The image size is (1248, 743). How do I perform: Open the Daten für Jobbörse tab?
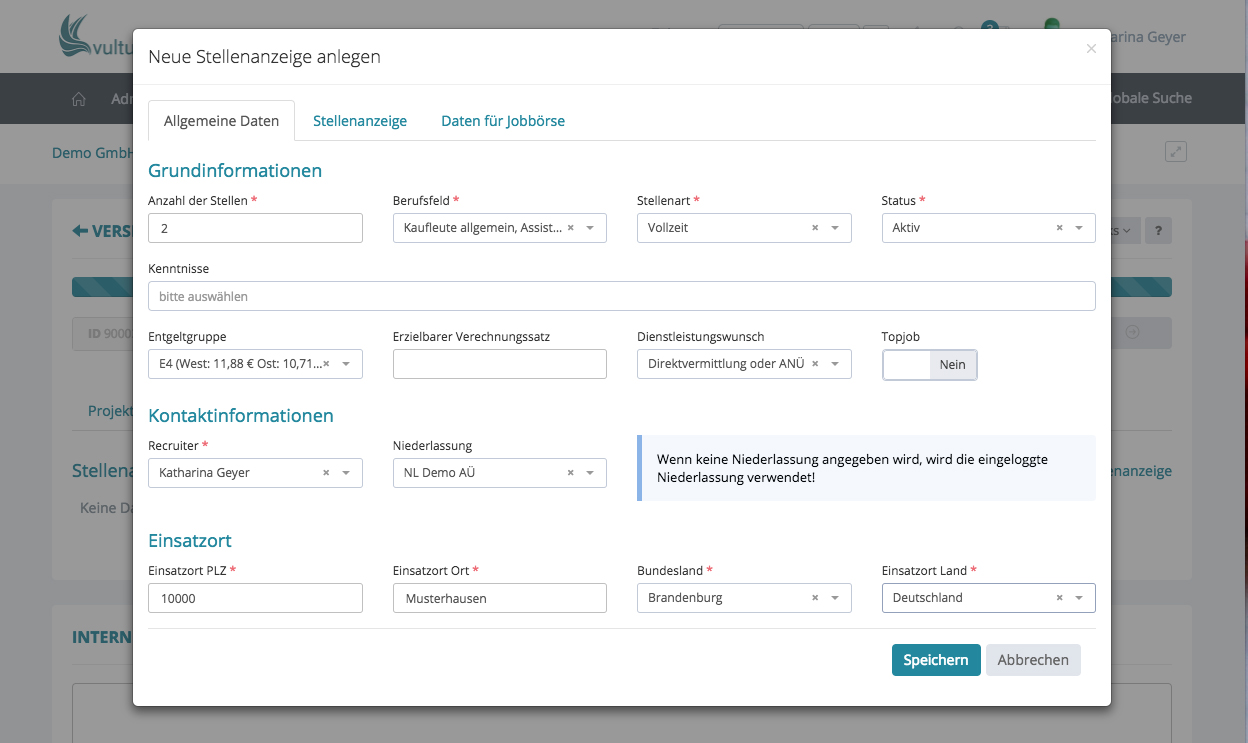tap(503, 121)
